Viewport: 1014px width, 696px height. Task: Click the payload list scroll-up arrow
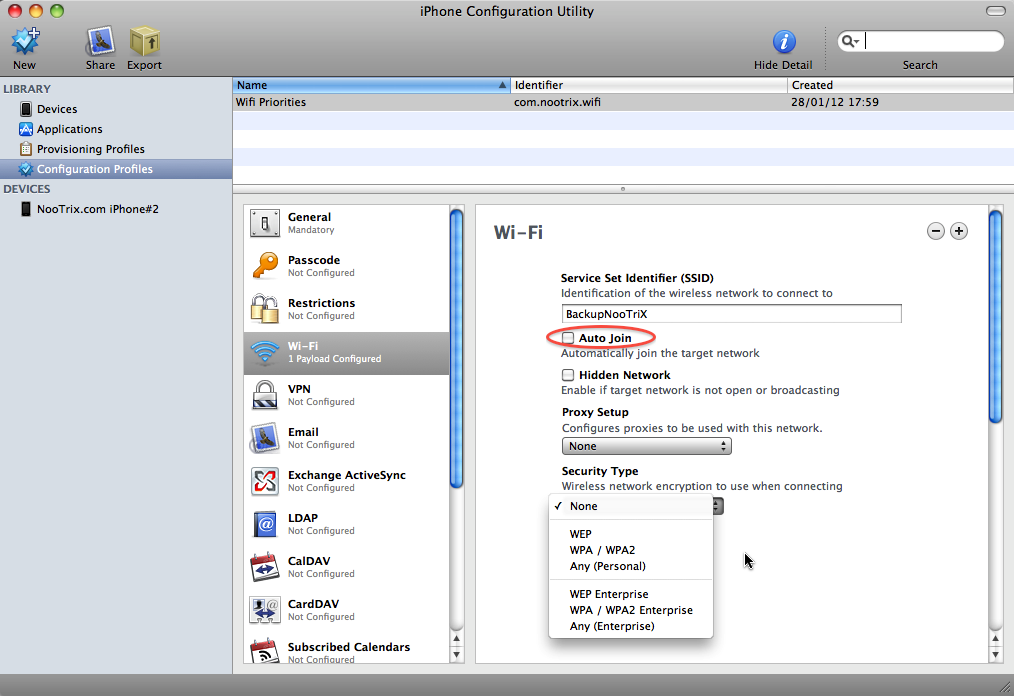tap(457, 638)
